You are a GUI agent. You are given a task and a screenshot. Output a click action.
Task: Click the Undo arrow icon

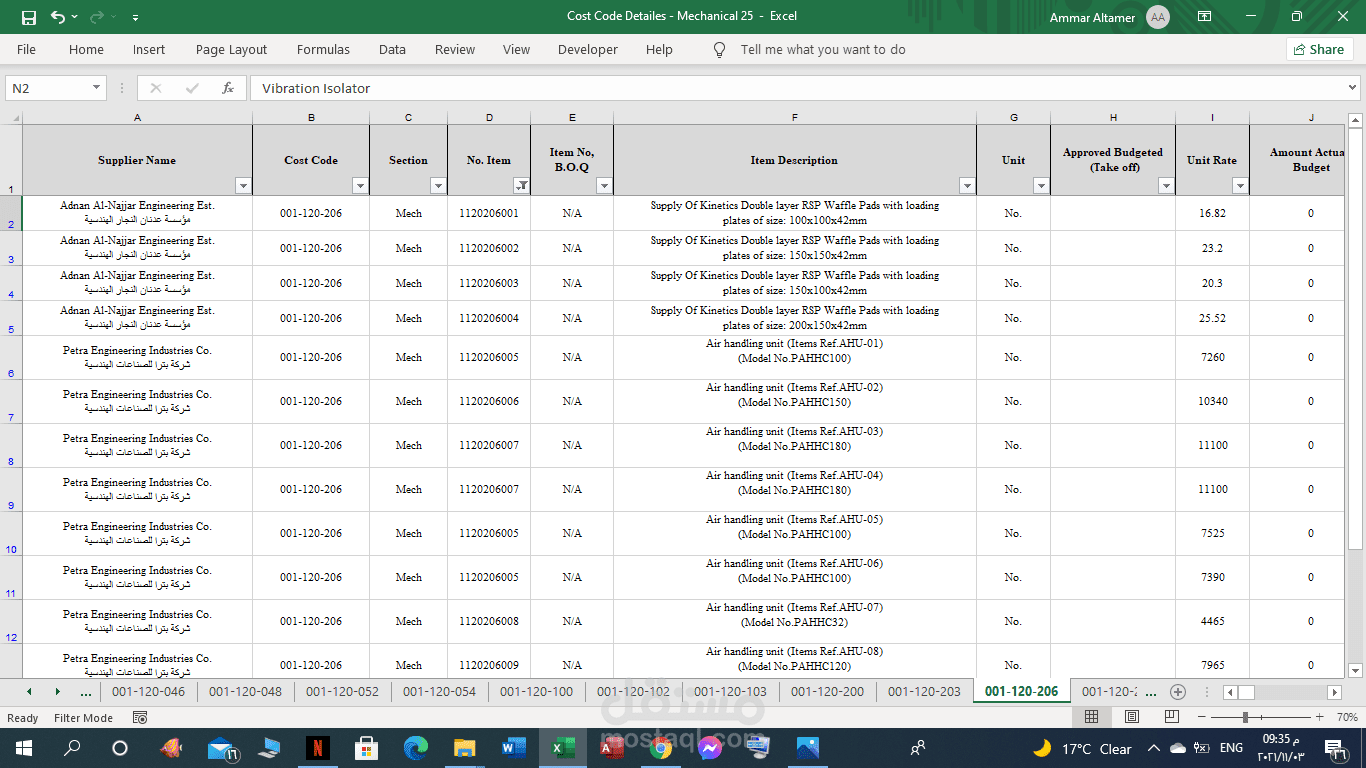coord(58,17)
